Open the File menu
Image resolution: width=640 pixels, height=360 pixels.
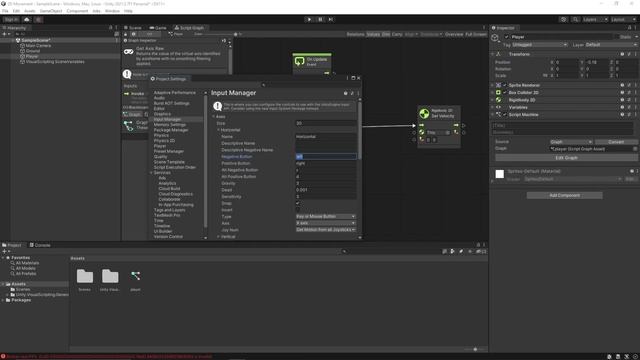[5, 11]
